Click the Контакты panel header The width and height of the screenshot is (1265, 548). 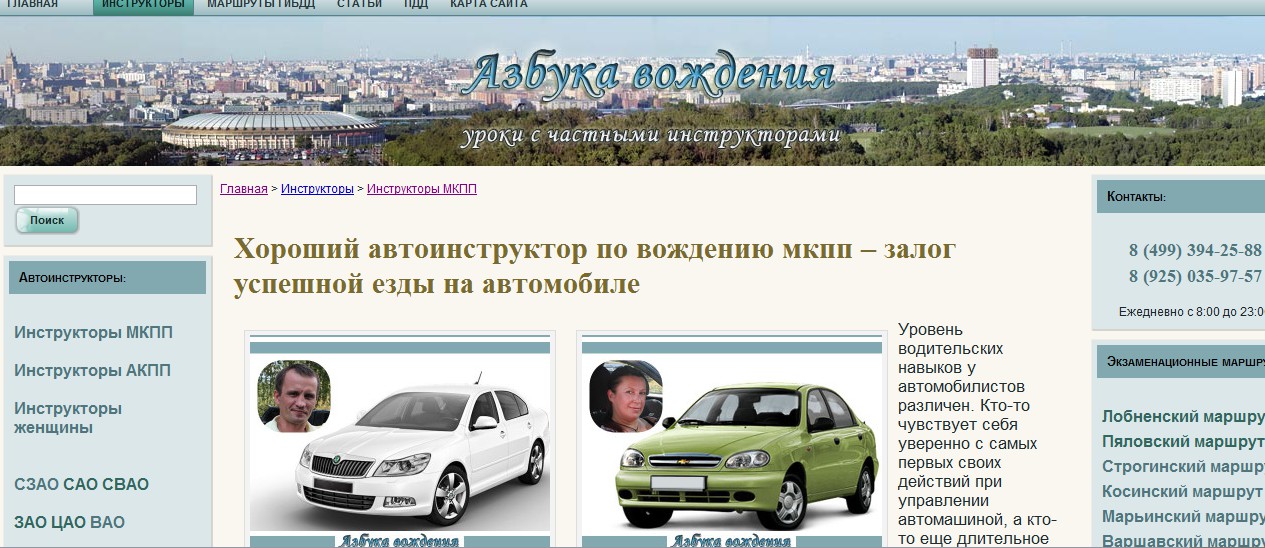pos(1181,197)
